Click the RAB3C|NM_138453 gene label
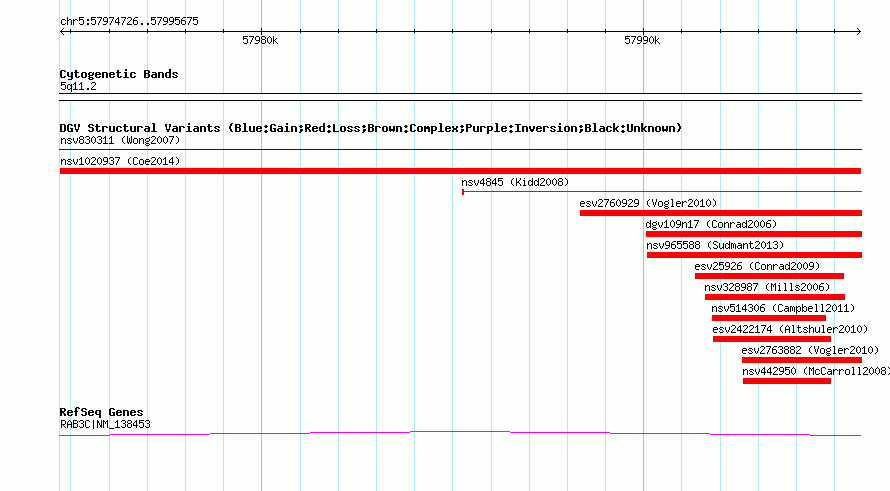This screenshot has height=491, width=890. click(105, 425)
